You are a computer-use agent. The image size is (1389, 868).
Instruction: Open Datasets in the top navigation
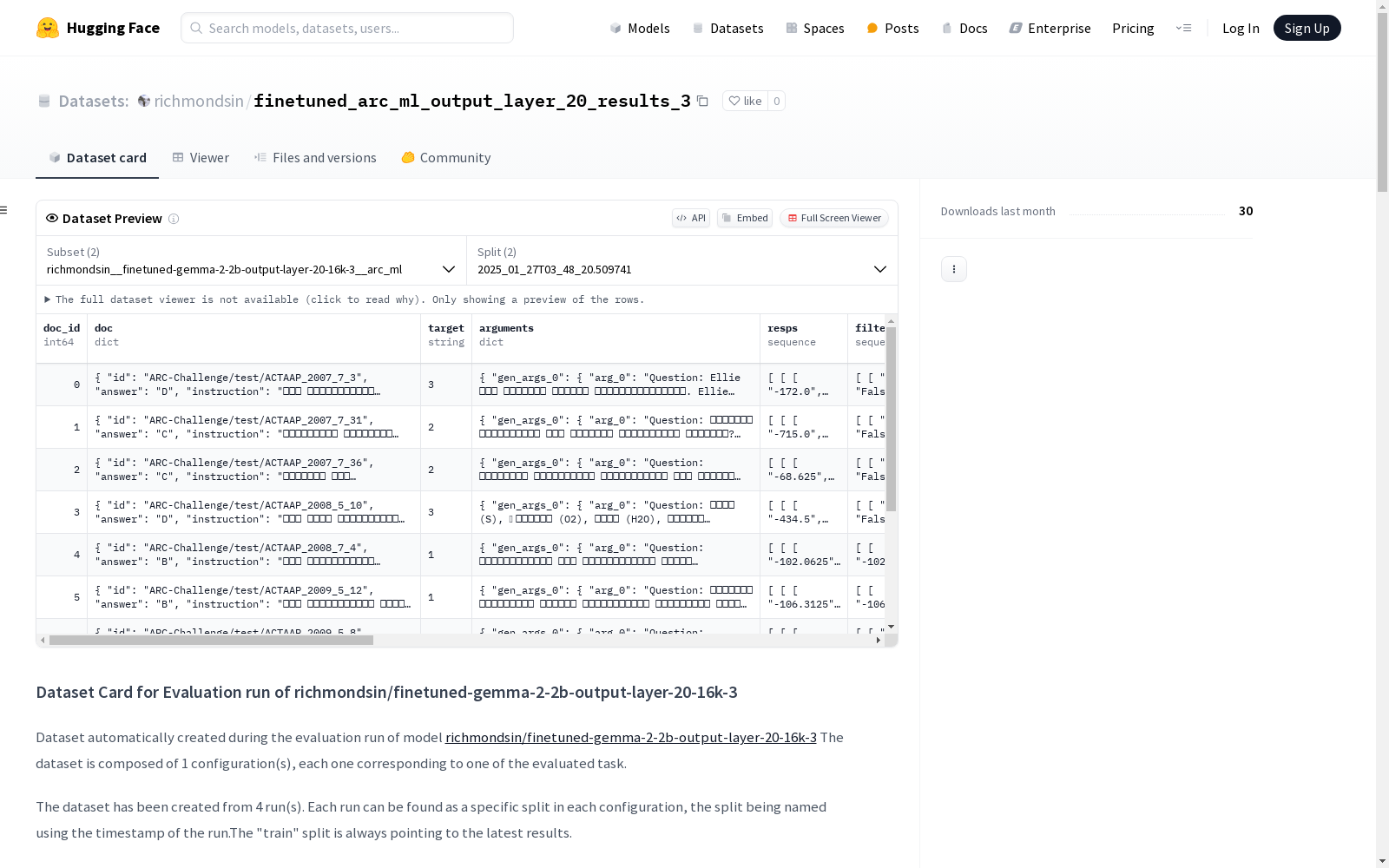tap(727, 28)
